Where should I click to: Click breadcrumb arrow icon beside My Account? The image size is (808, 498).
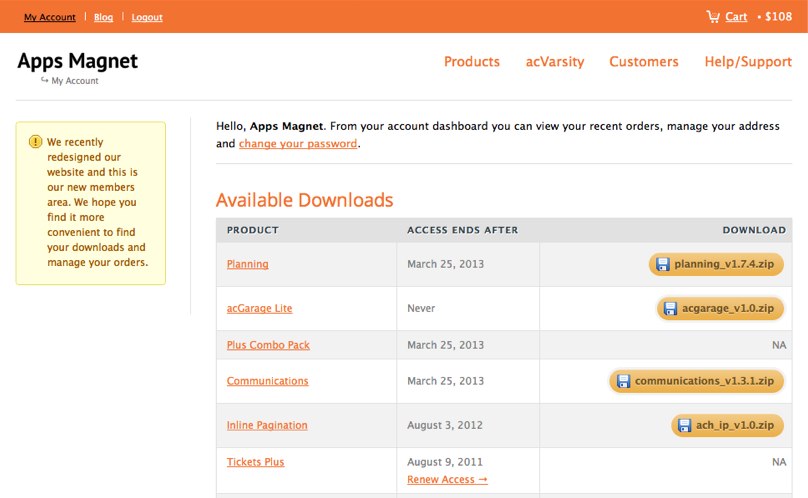point(44,80)
